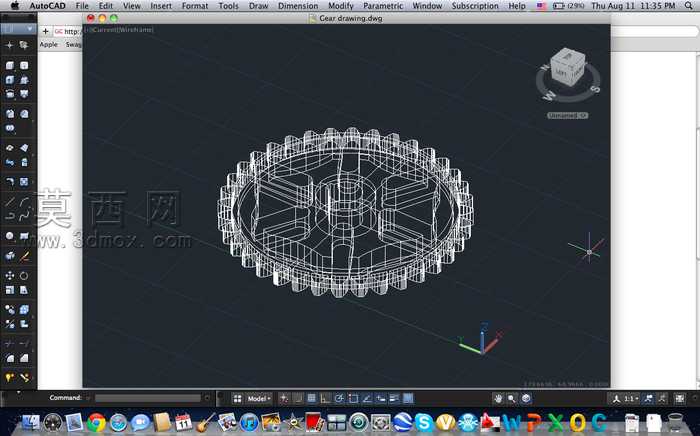
Task: Toggle Object Snap Tracking in status bar
Action: pyautogui.click(x=367, y=399)
